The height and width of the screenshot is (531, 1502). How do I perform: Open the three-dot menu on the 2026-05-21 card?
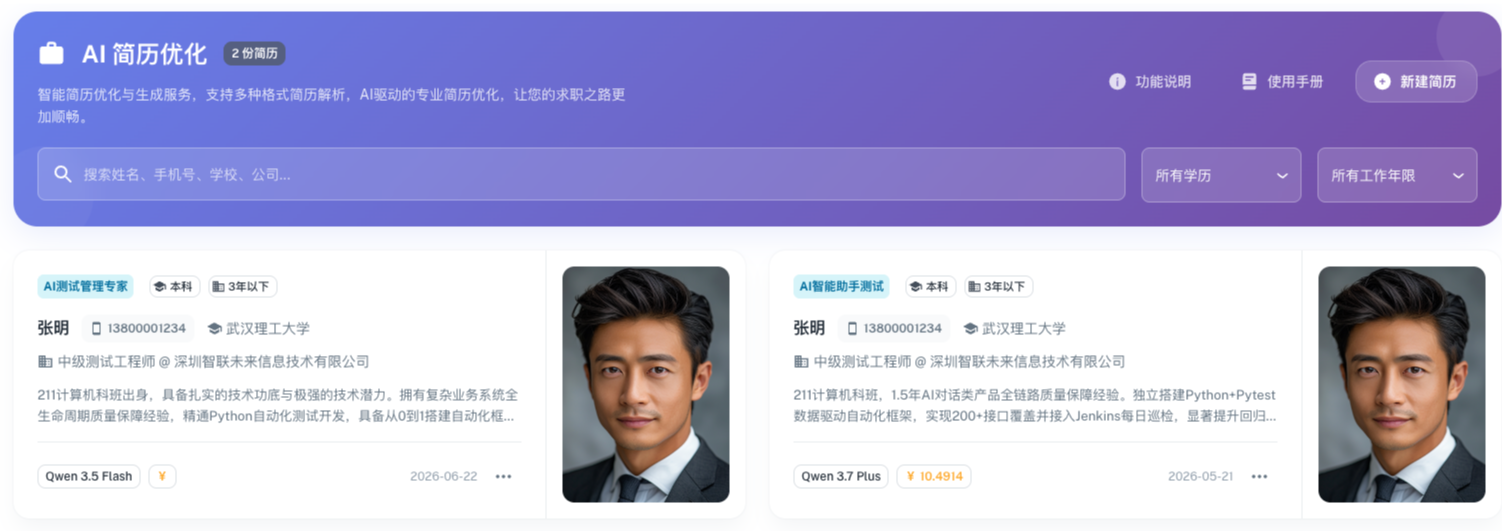click(1259, 476)
